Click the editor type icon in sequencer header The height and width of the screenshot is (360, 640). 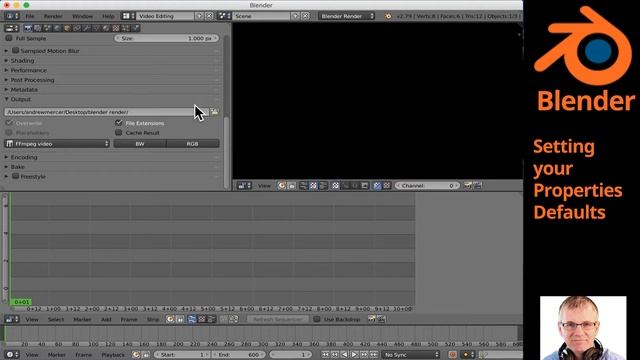point(11,319)
